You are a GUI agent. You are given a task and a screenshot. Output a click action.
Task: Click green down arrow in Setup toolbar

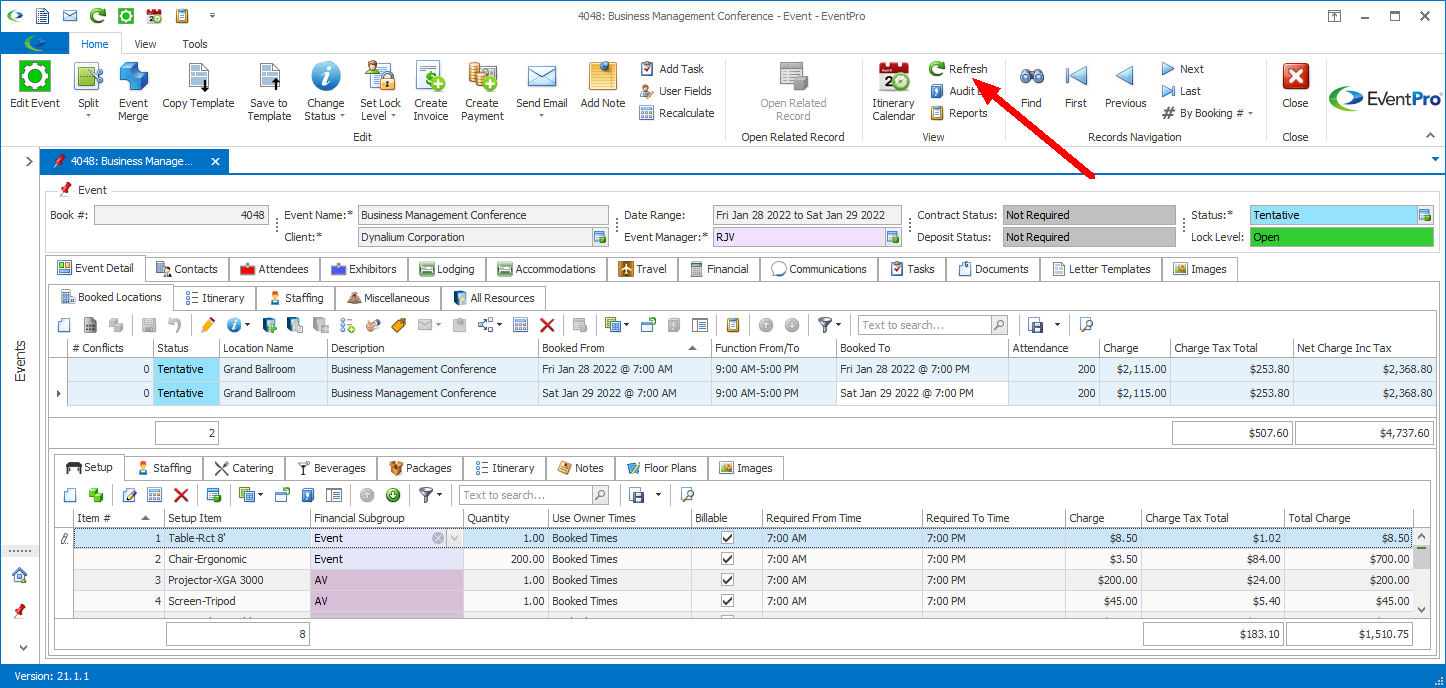point(393,495)
